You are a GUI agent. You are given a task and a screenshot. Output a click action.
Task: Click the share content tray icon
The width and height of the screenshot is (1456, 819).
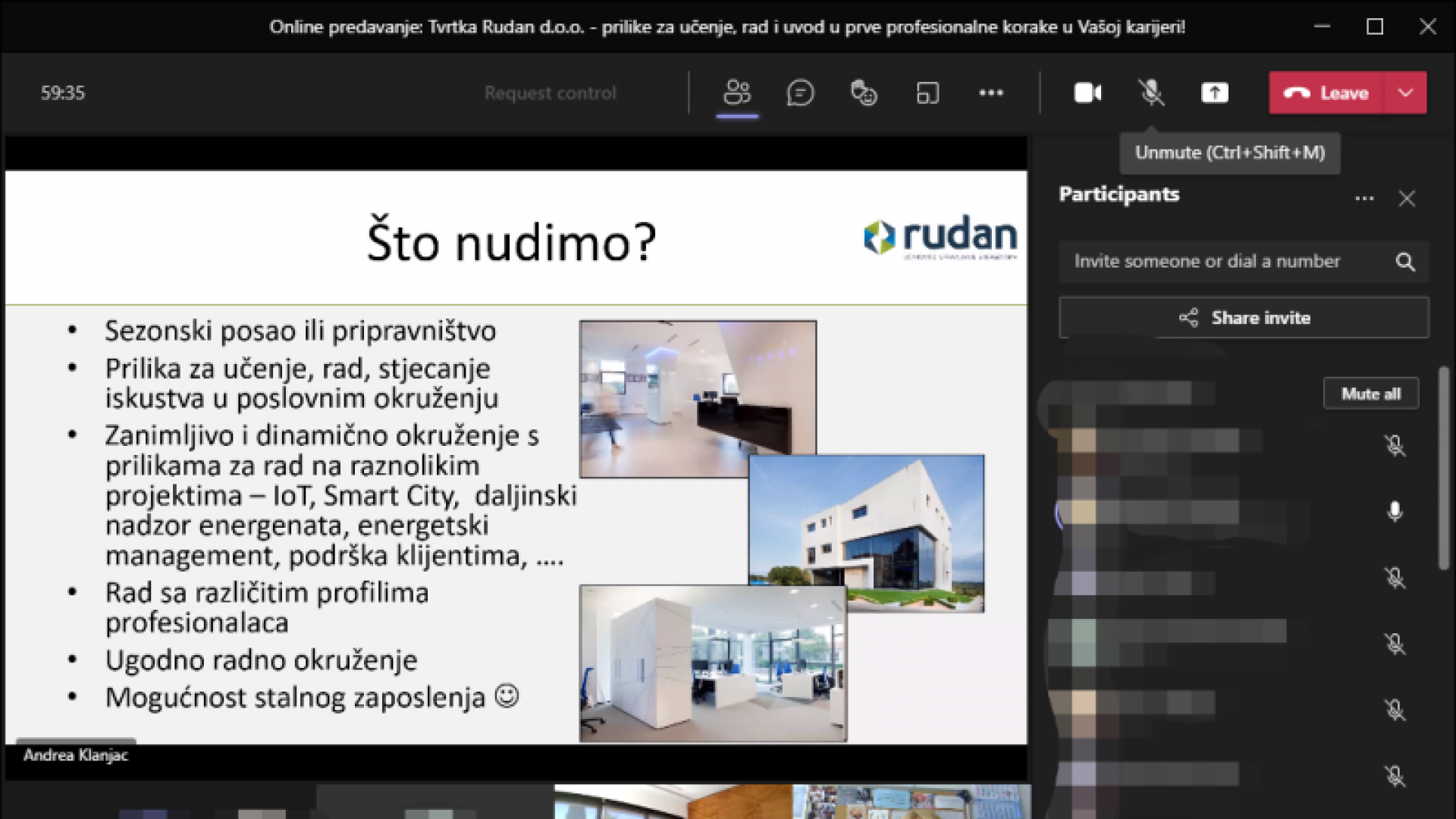coord(1214,93)
